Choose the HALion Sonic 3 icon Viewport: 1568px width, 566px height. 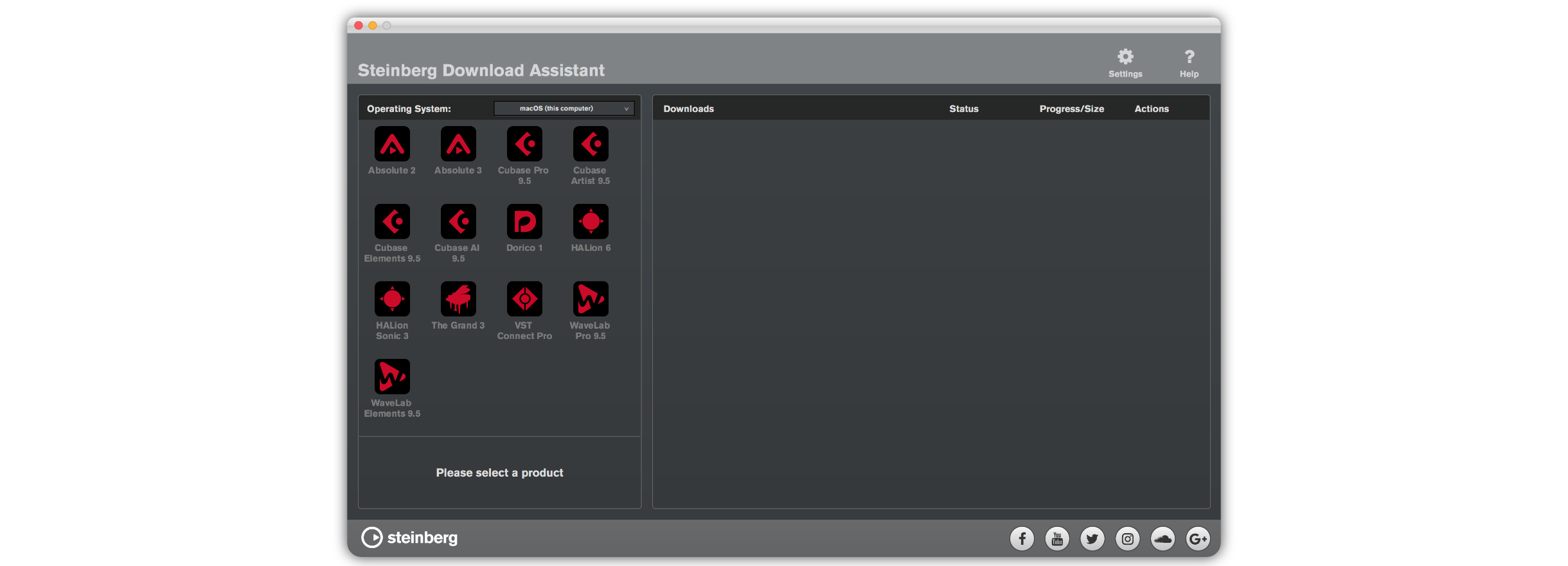pyautogui.click(x=392, y=299)
